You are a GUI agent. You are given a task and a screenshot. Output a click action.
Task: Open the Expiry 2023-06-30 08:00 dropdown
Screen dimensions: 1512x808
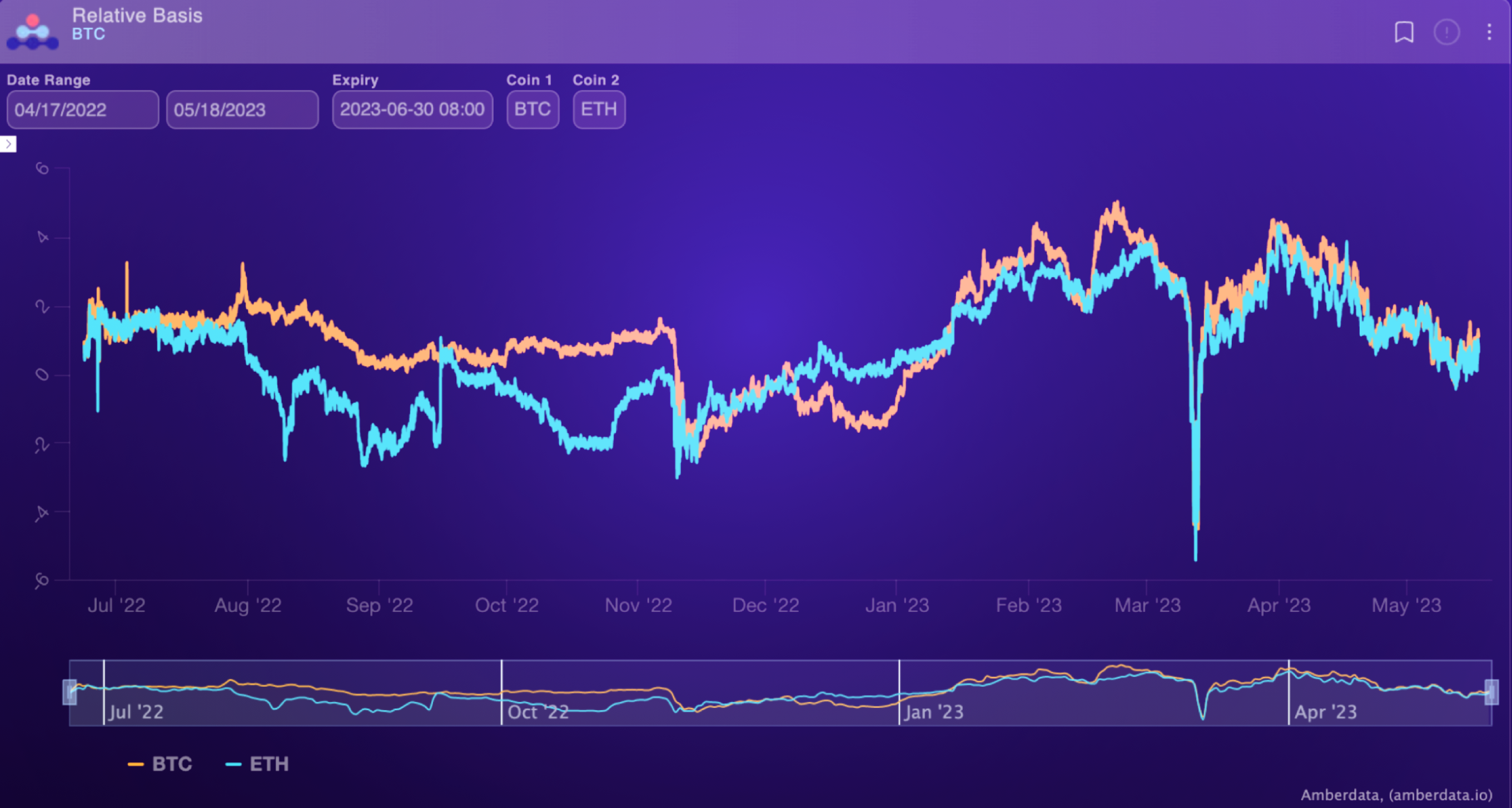[x=412, y=109]
